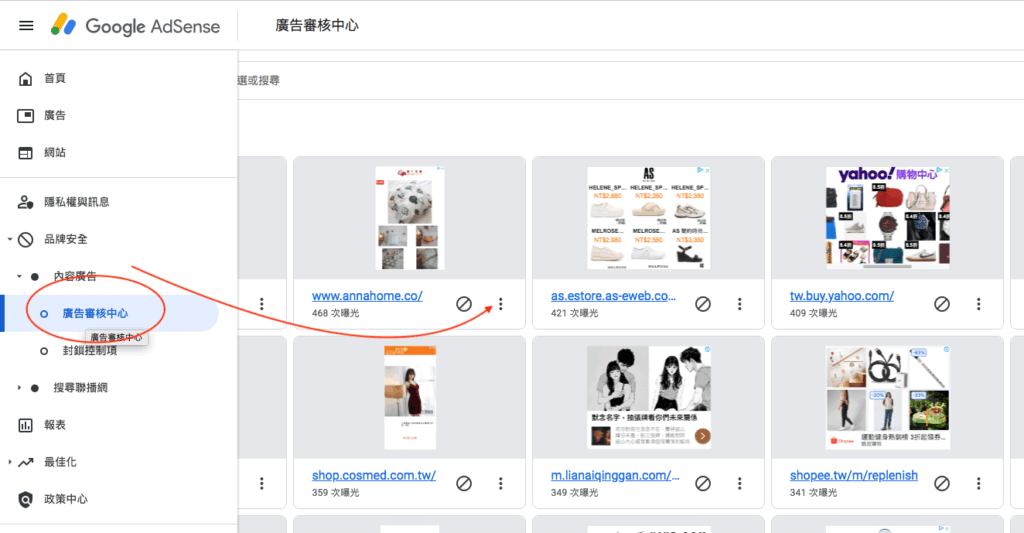
Task: Collapse the 內容廣告 tree item
Action: coord(19,276)
